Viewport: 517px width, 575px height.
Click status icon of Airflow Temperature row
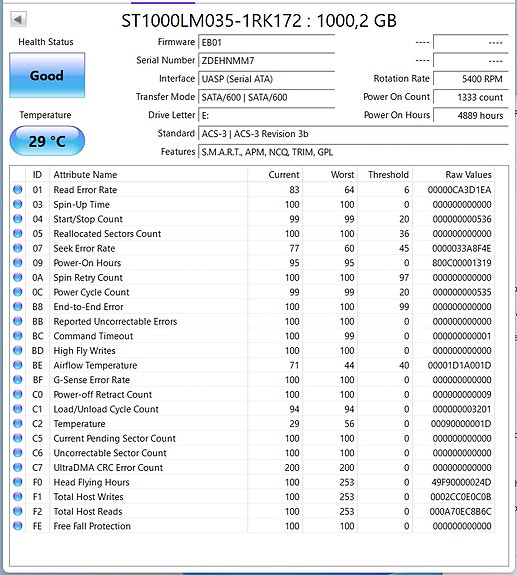[x=18, y=365]
